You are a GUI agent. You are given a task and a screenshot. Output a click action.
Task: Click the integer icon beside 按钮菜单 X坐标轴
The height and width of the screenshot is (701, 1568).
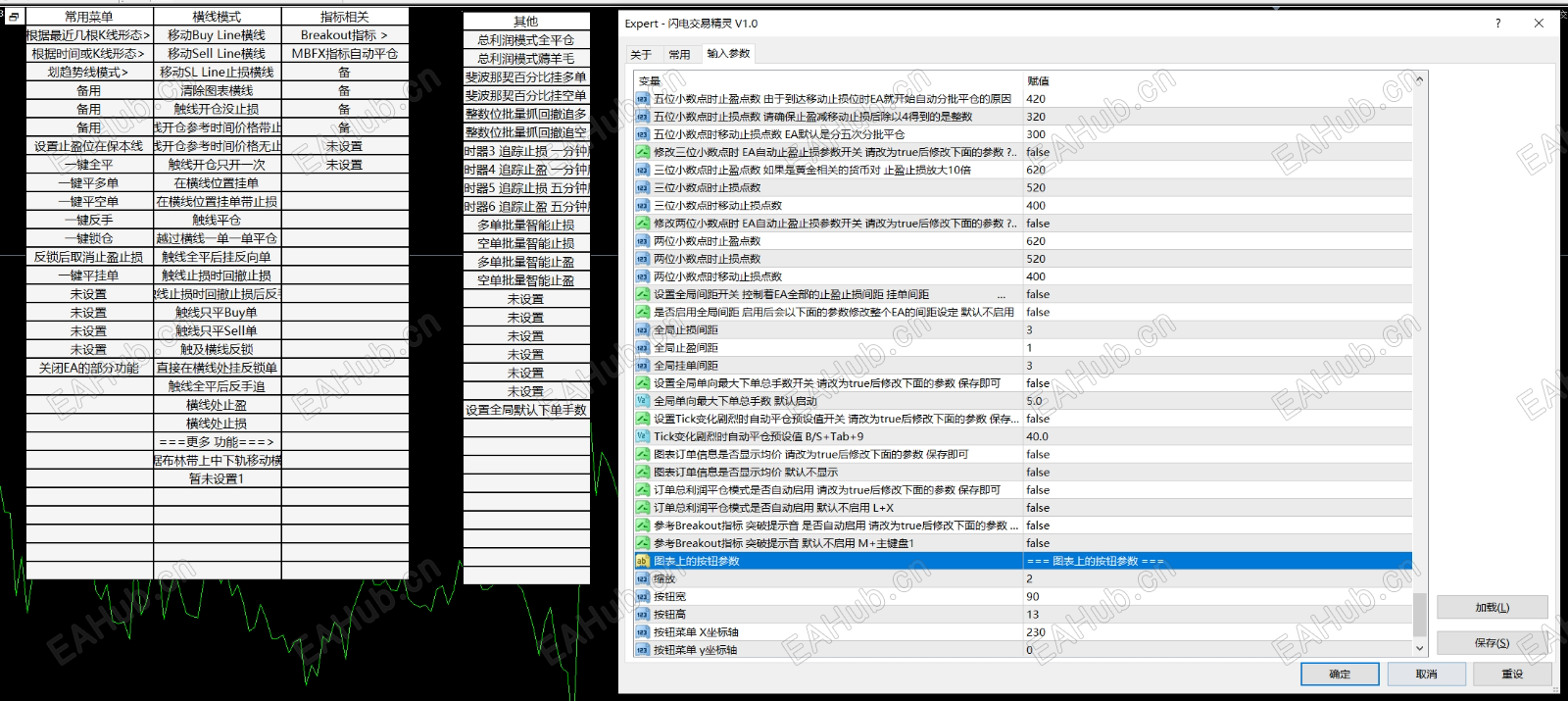(x=643, y=632)
